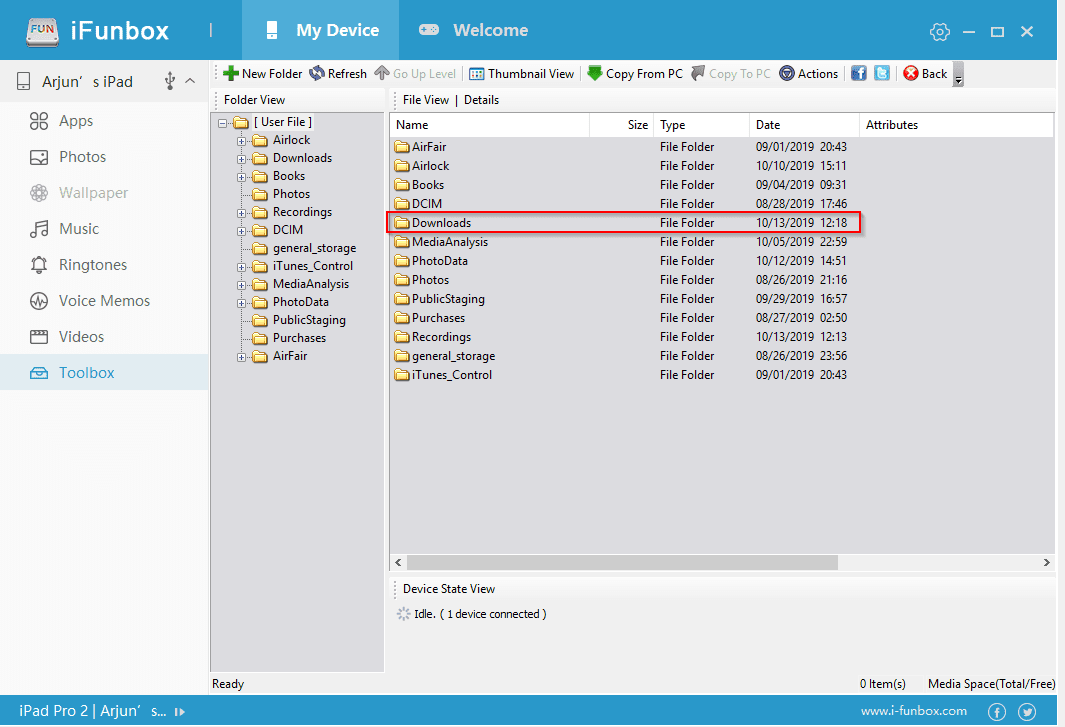Open Videos in the sidebar
Image resolution: width=1065 pixels, height=727 pixels.
click(105, 337)
